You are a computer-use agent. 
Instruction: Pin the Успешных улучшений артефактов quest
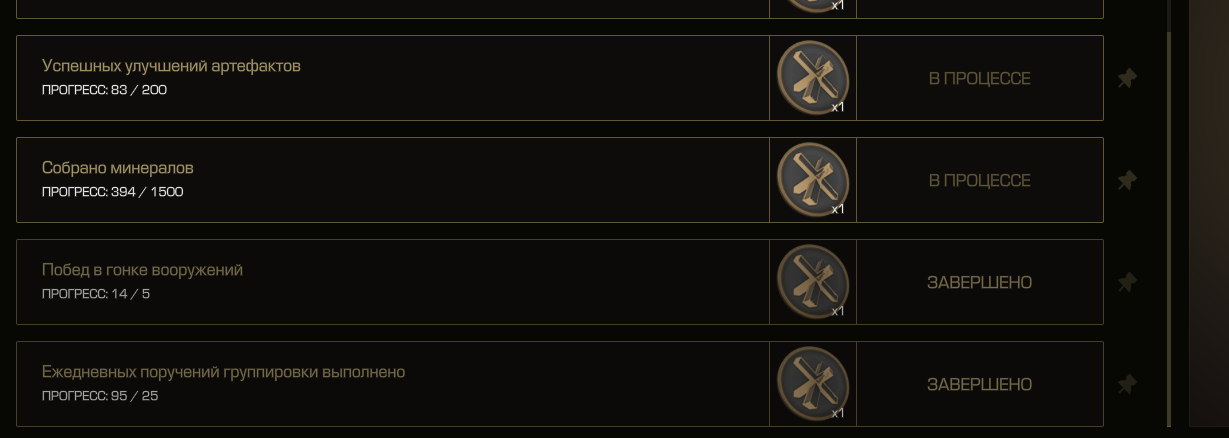click(1127, 78)
